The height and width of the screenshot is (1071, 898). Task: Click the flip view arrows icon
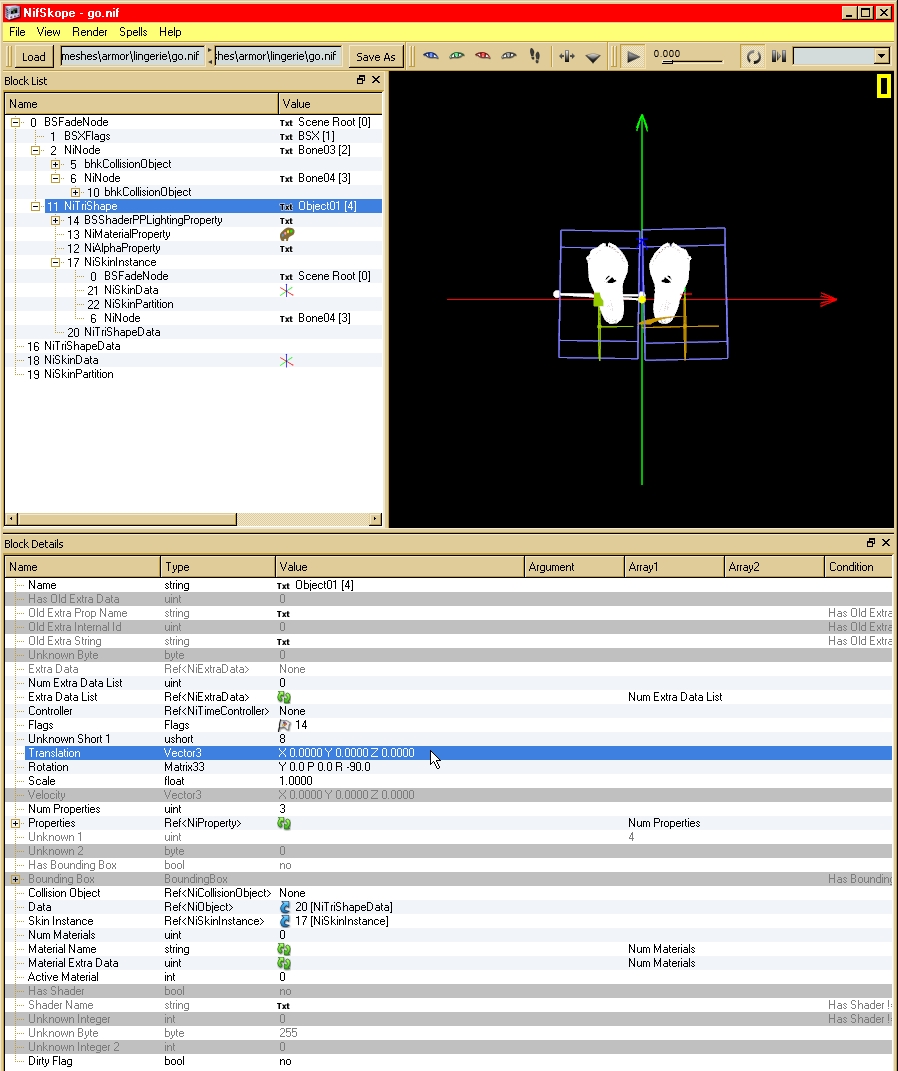567,57
